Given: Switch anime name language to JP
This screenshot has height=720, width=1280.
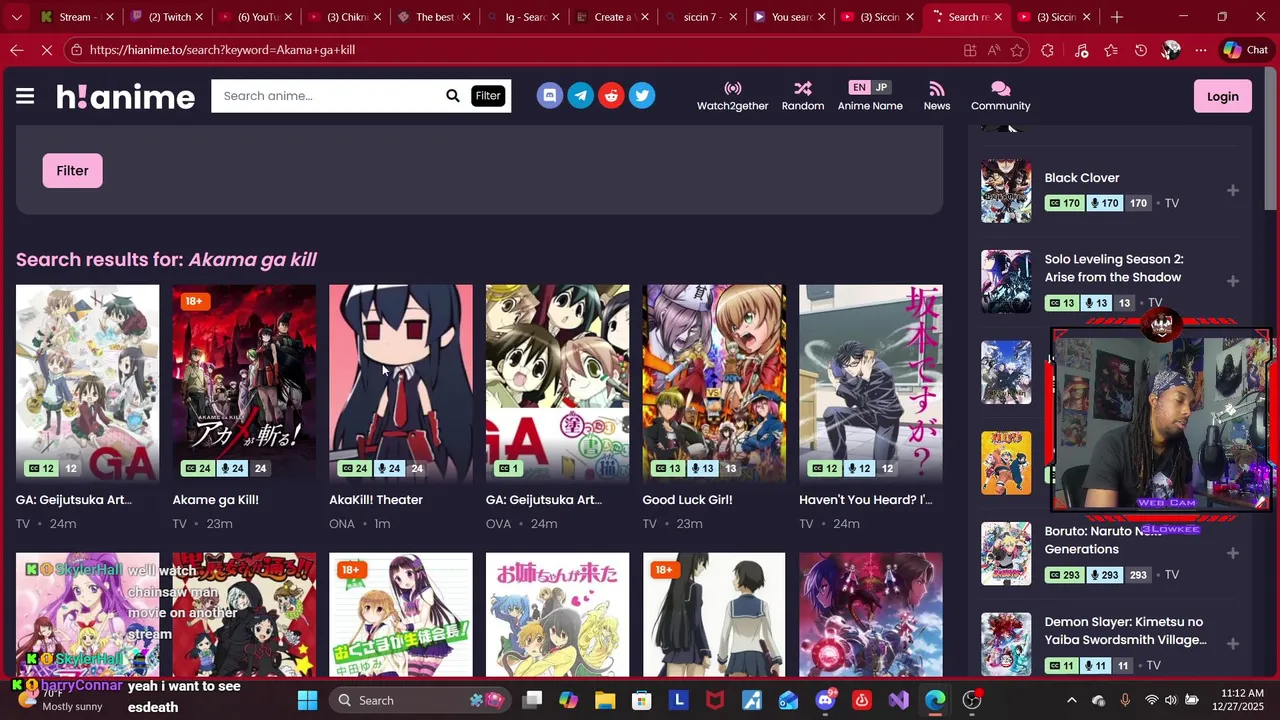Looking at the screenshot, I should click(x=881, y=87).
